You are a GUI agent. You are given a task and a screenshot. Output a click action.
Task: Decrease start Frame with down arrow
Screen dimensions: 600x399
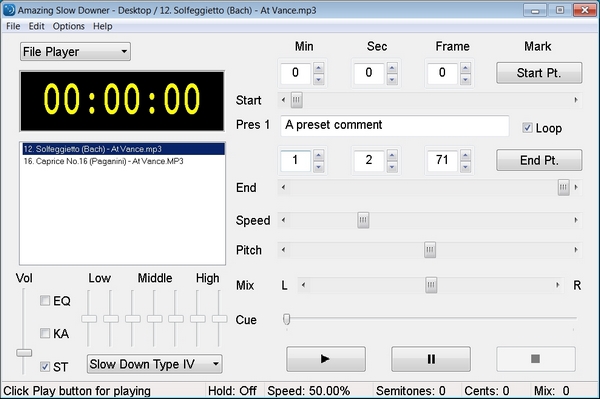click(465, 79)
